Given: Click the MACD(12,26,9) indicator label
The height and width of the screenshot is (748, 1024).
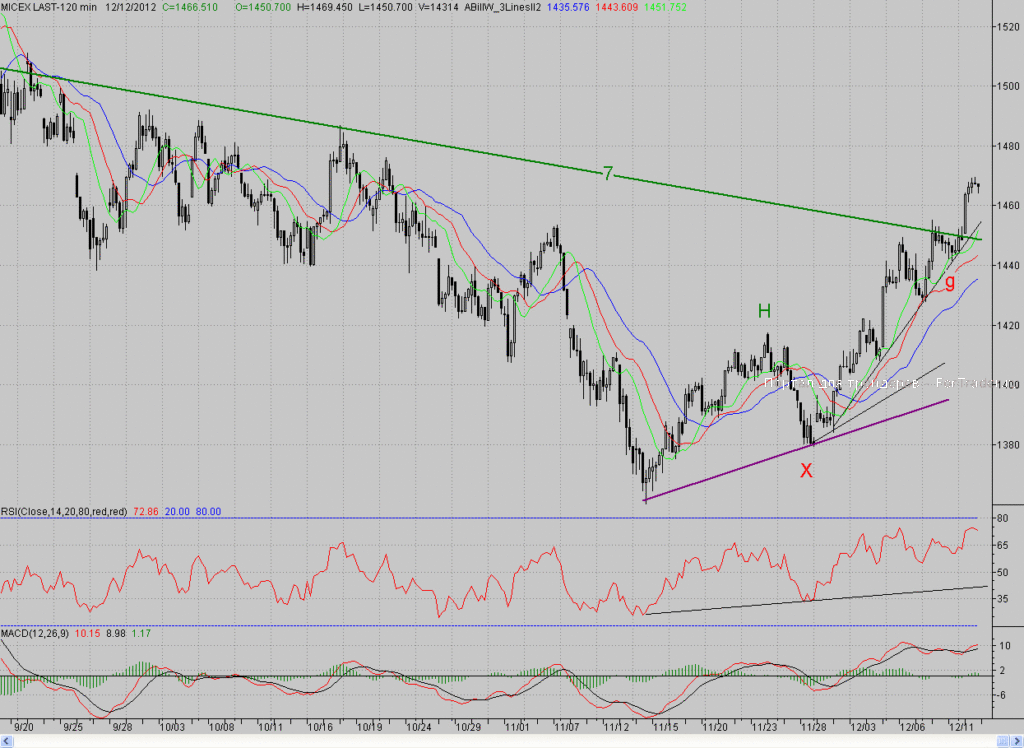Looking at the screenshot, I should tap(35, 634).
